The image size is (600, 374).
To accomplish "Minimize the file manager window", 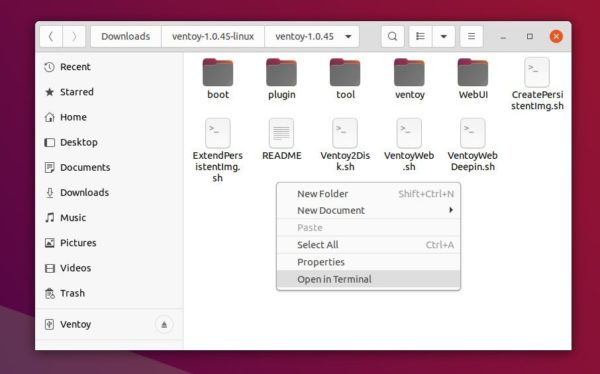I will point(503,37).
